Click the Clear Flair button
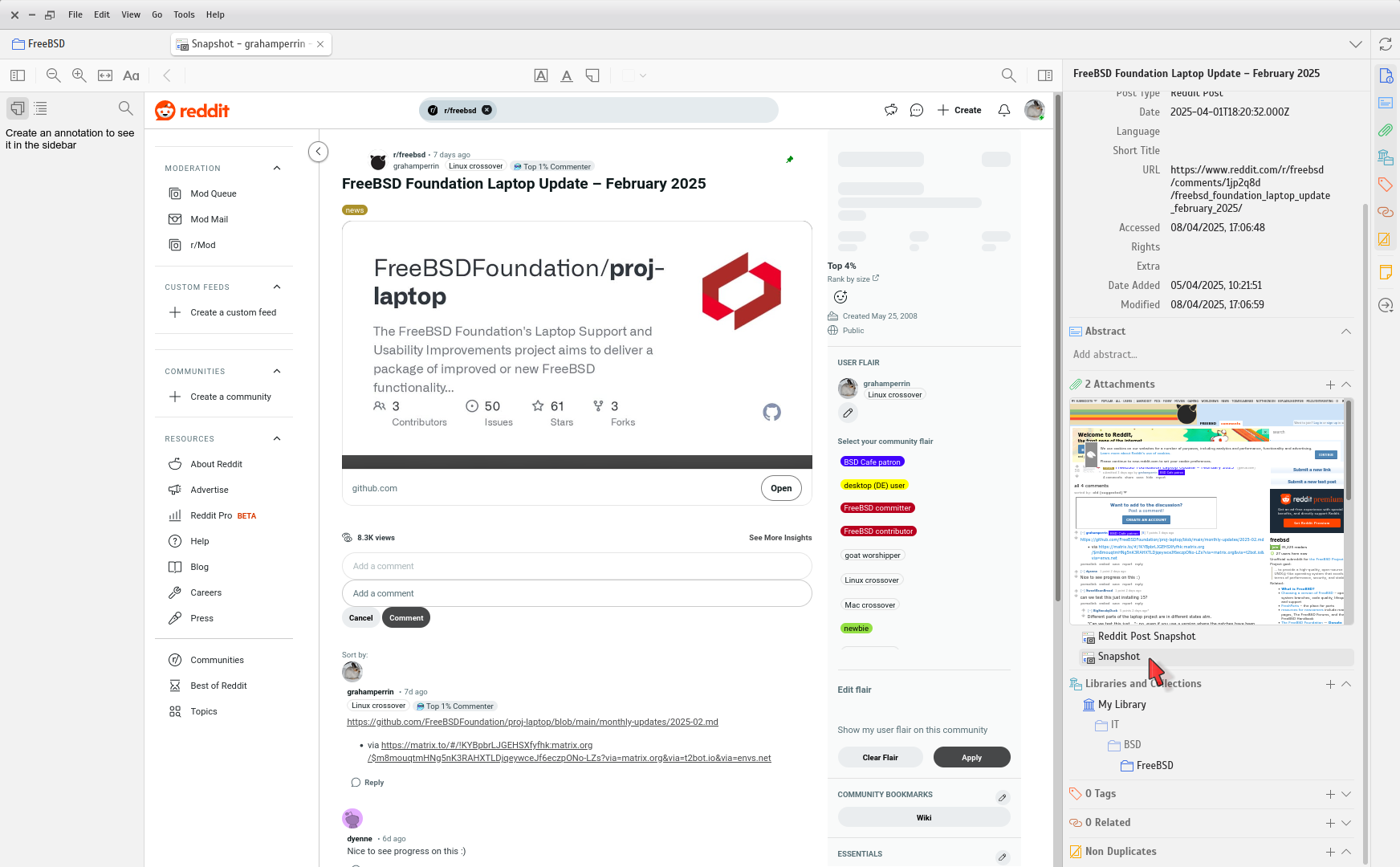Viewport: 1400px width, 867px height. point(881,757)
